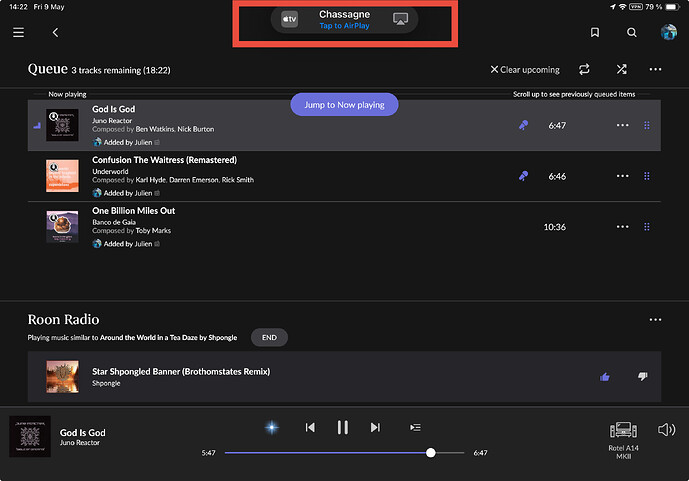This screenshot has width=689, height=481.
Task: Go back with the left arrow
Action: tap(55, 33)
